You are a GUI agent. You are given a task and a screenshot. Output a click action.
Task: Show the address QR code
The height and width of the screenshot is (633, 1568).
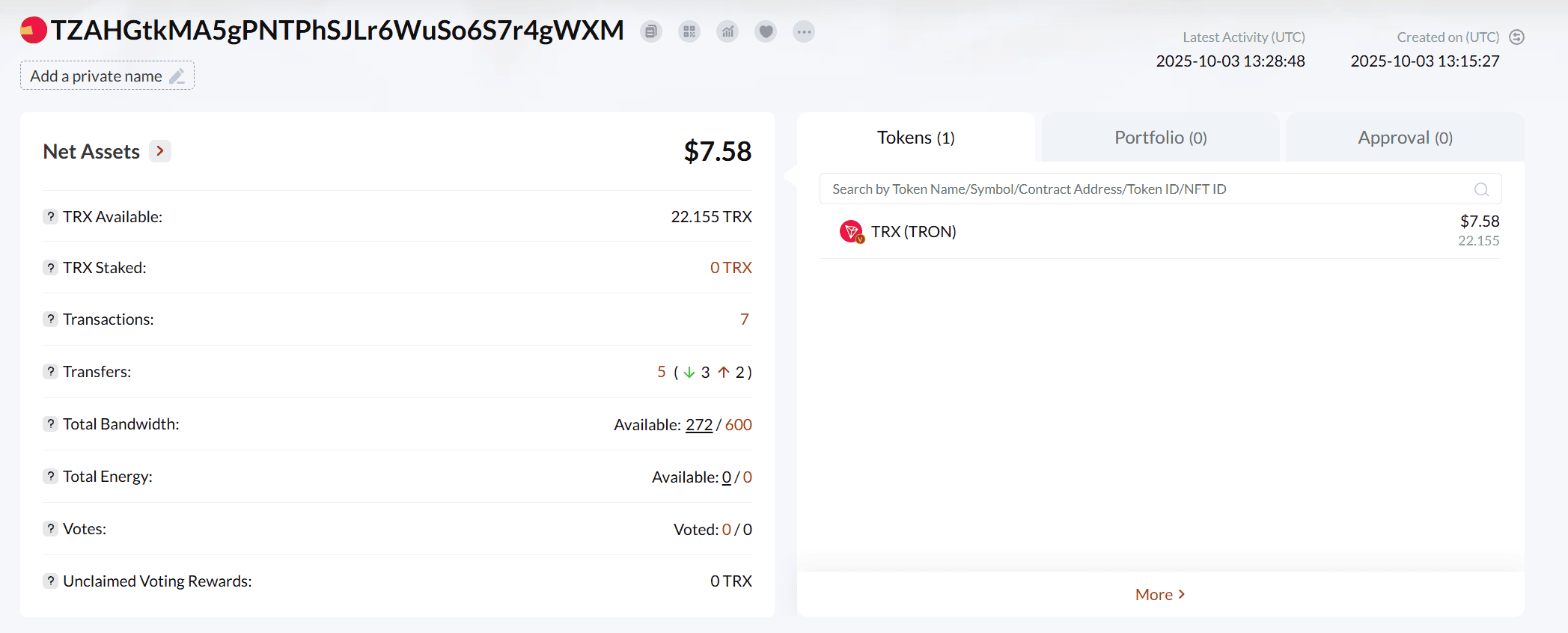(x=689, y=31)
